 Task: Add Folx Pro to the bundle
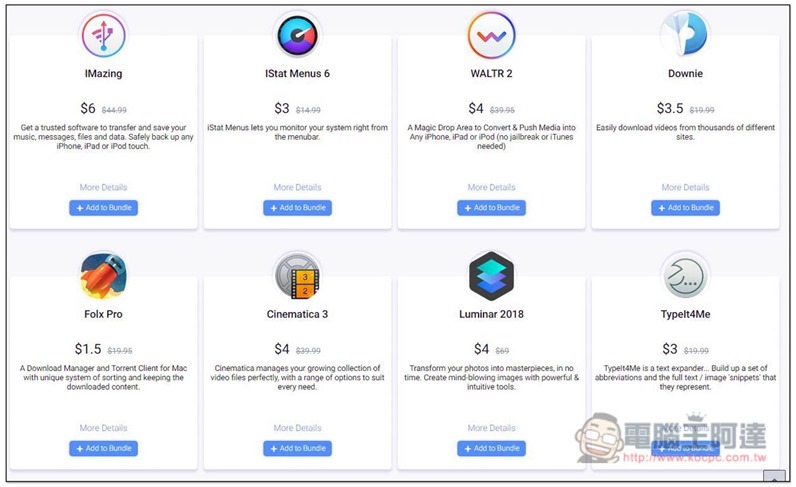[104, 448]
